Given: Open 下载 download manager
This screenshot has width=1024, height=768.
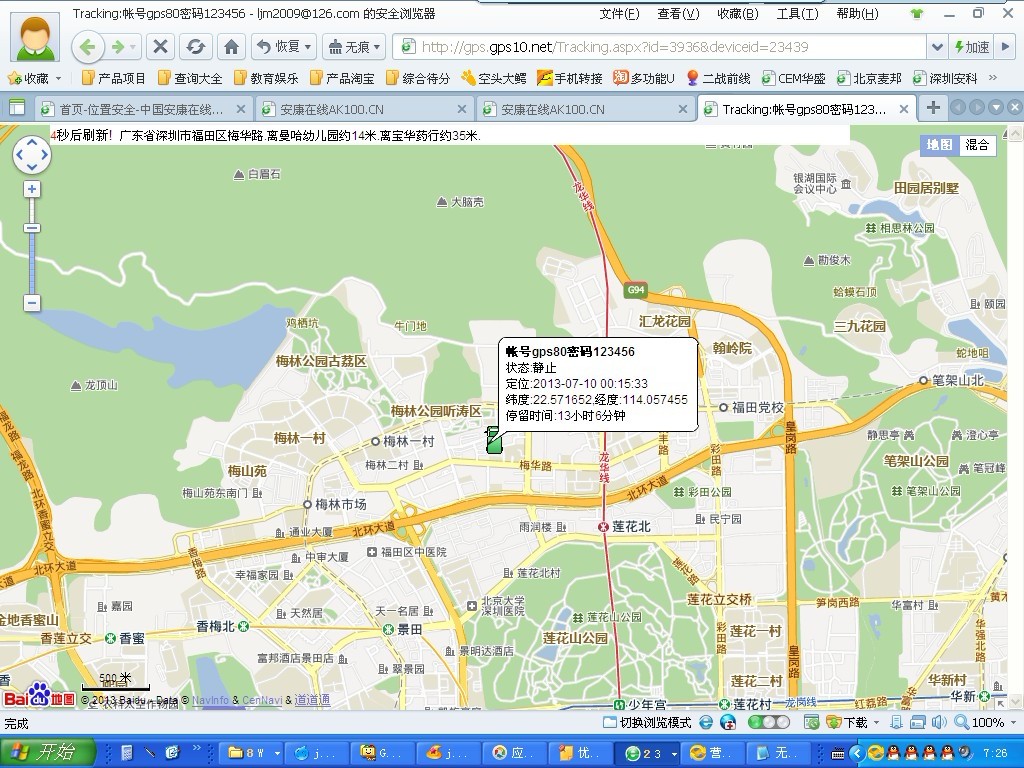Looking at the screenshot, I should point(847,722).
